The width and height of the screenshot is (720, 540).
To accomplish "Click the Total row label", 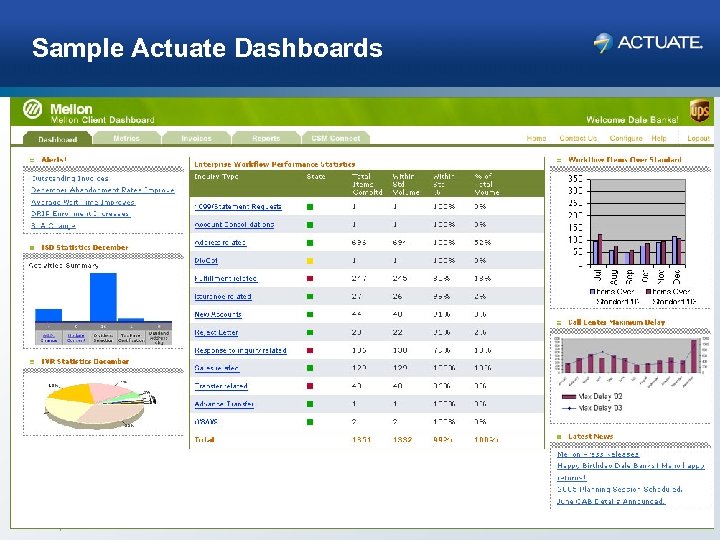I will pyautogui.click(x=204, y=439).
